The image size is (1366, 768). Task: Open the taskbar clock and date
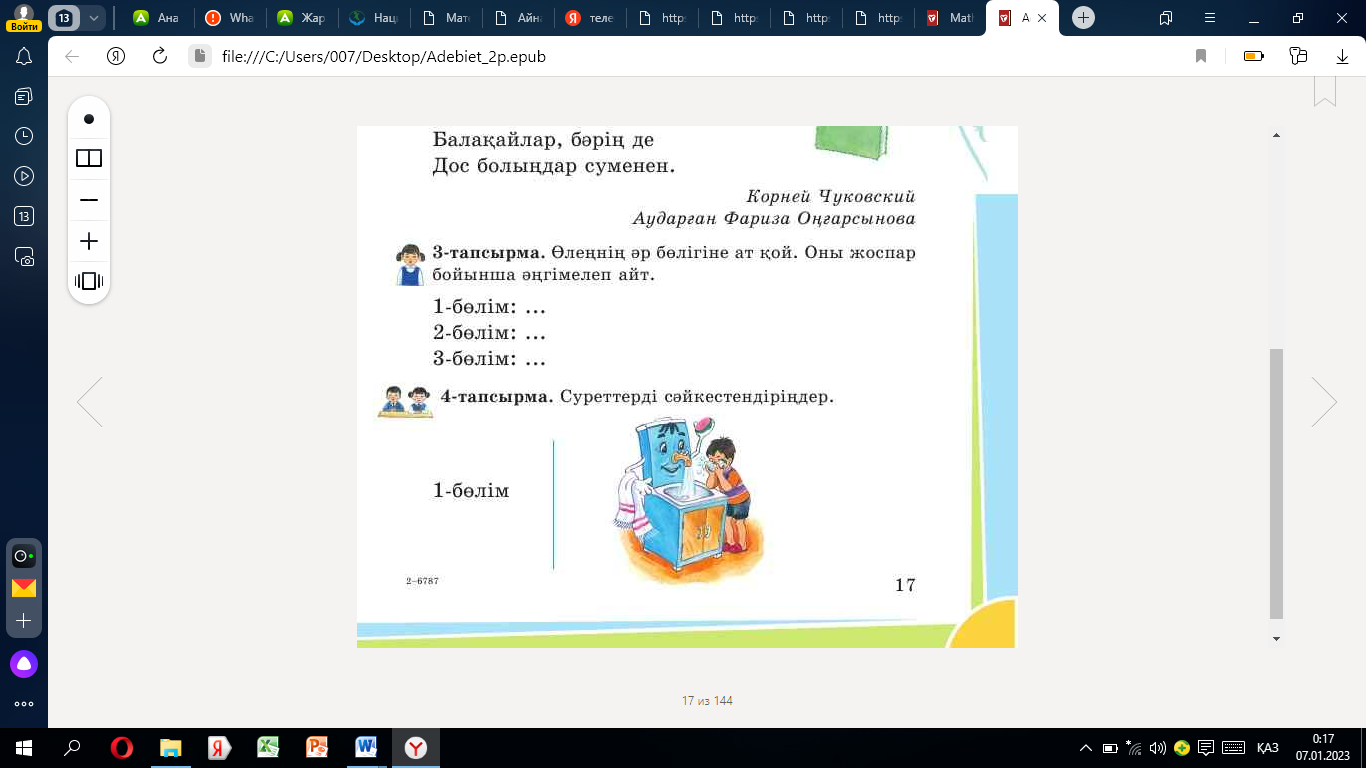point(1323,748)
